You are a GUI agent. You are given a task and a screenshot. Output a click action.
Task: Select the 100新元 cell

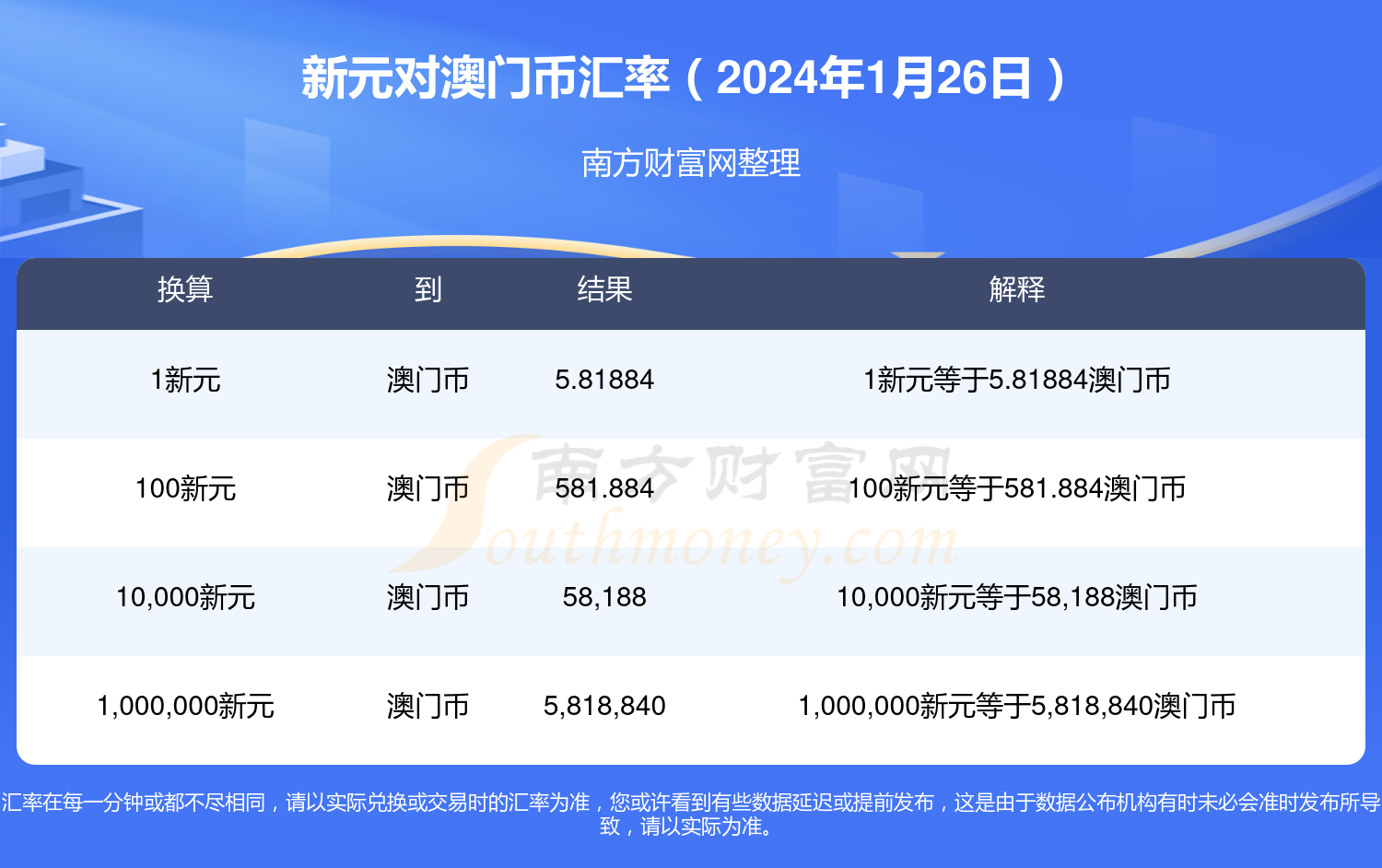185,488
